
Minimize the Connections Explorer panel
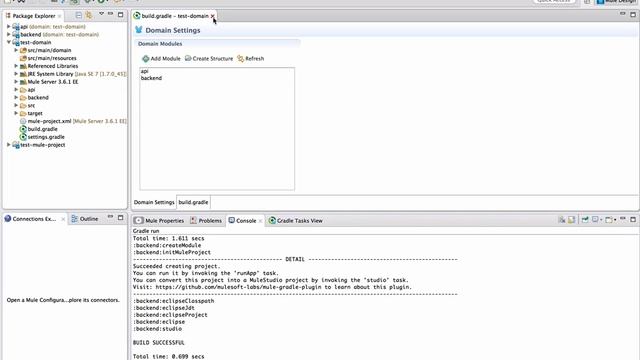point(110,217)
